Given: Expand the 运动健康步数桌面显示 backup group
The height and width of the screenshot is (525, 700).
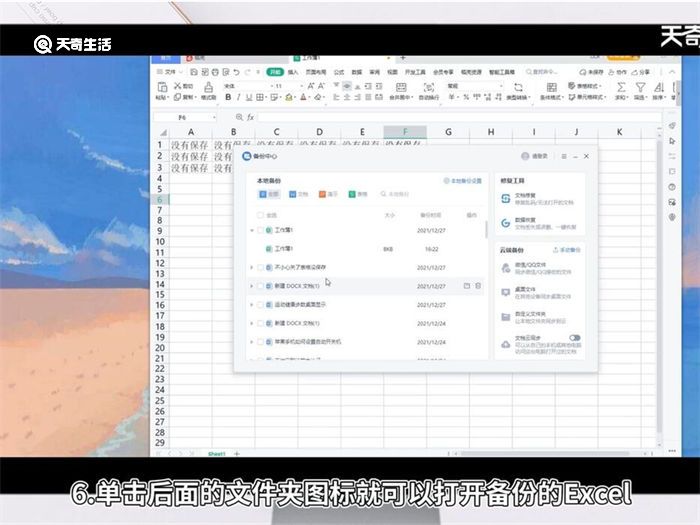Looking at the screenshot, I should tap(252, 304).
